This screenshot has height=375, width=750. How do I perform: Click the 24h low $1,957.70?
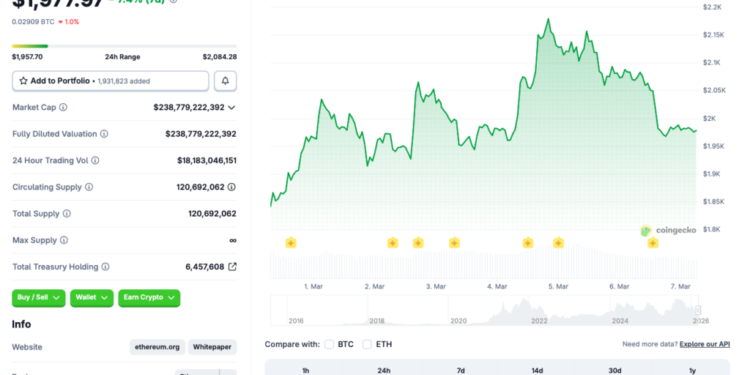coord(27,57)
